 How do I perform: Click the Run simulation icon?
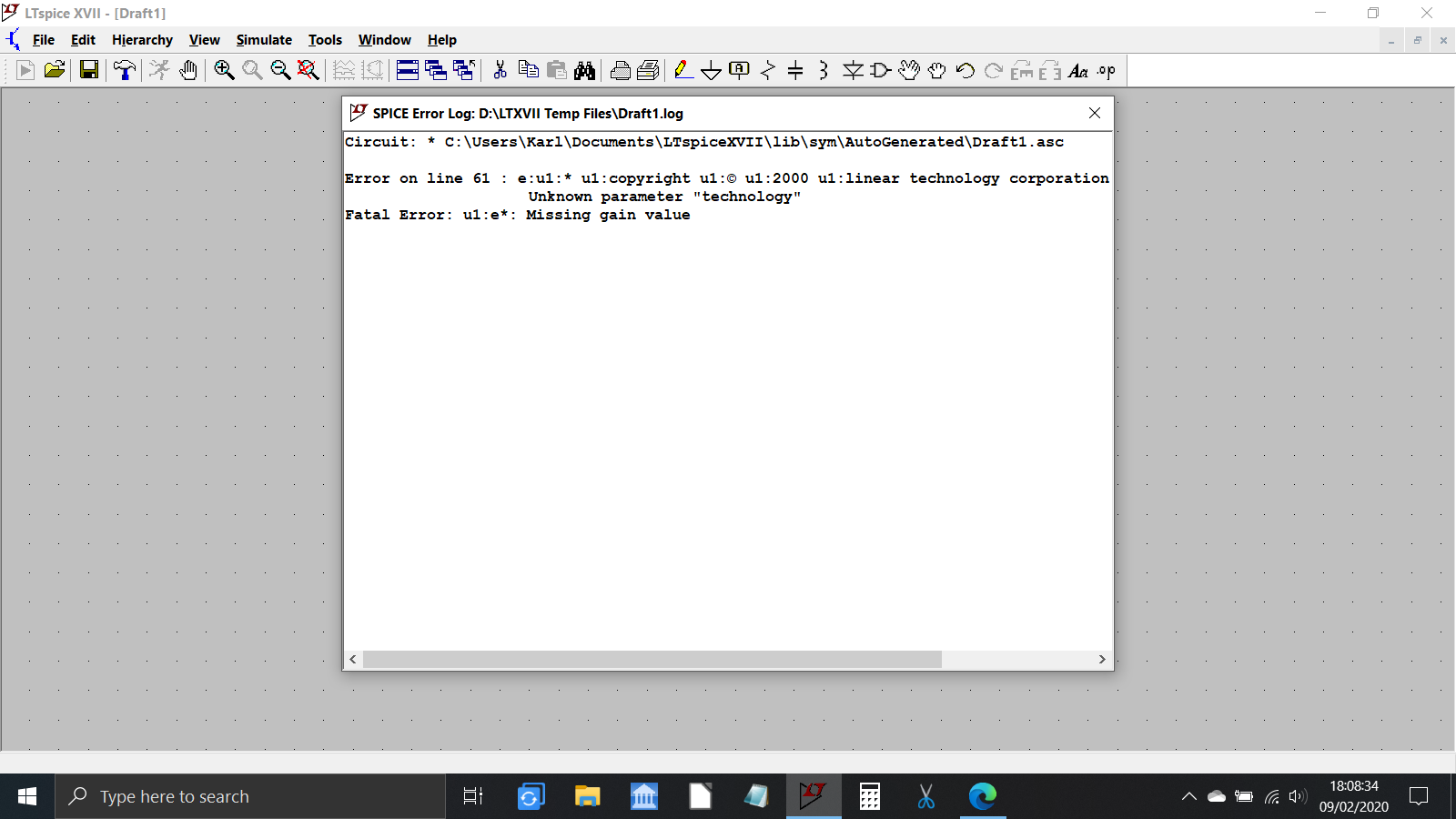[x=25, y=70]
